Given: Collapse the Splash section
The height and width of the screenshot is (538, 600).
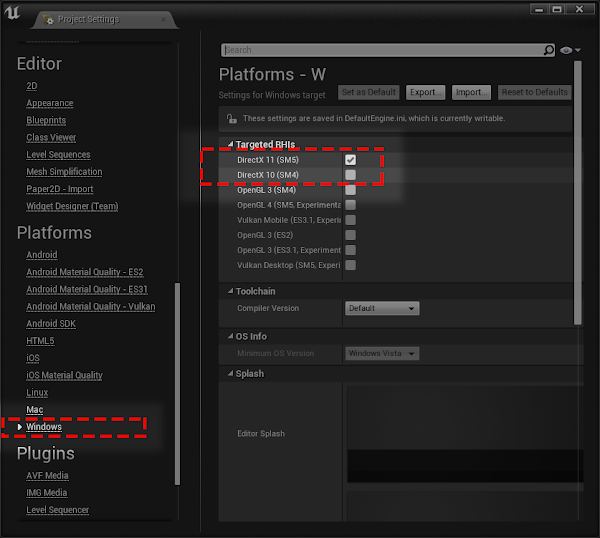Looking at the screenshot, I should pos(230,373).
